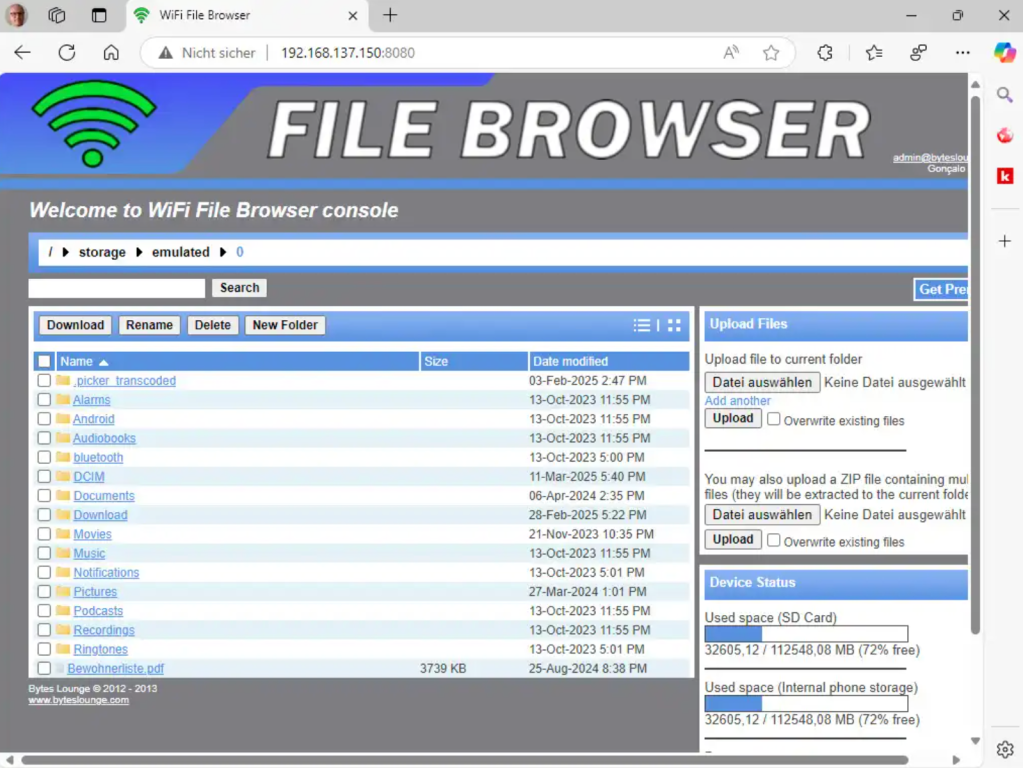Image resolution: width=1023 pixels, height=768 pixels.
Task: Open browser extensions puzzle icon
Action: [825, 53]
